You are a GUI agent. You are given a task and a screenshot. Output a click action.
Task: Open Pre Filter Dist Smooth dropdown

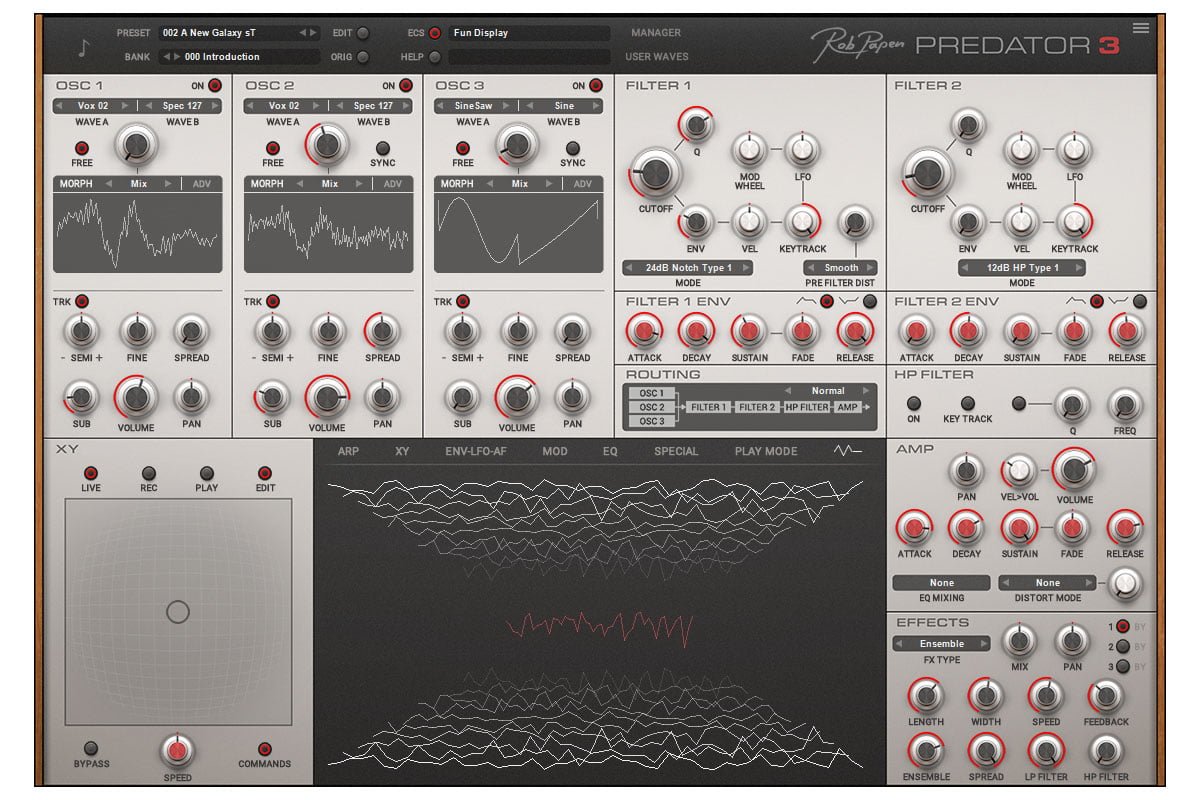pos(840,268)
